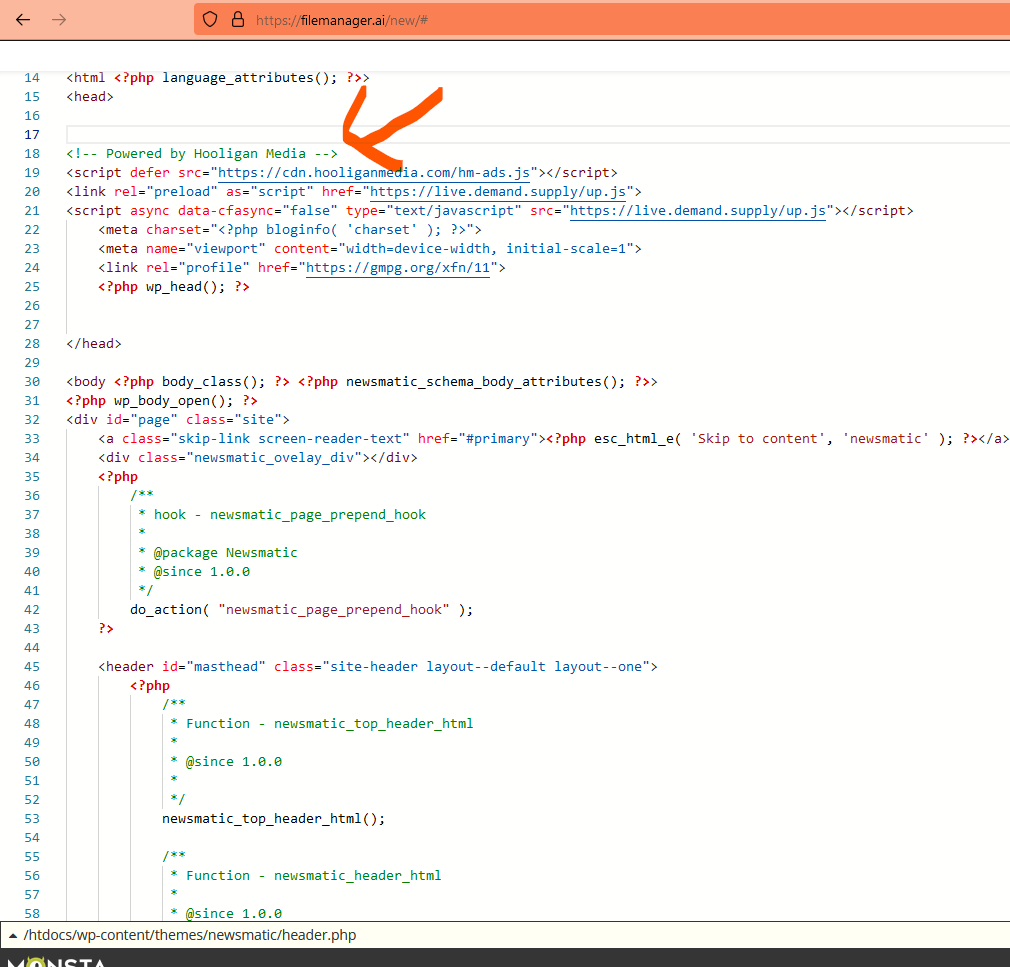This screenshot has width=1010, height=967.
Task: Click the browser back arrow
Action: [23, 20]
